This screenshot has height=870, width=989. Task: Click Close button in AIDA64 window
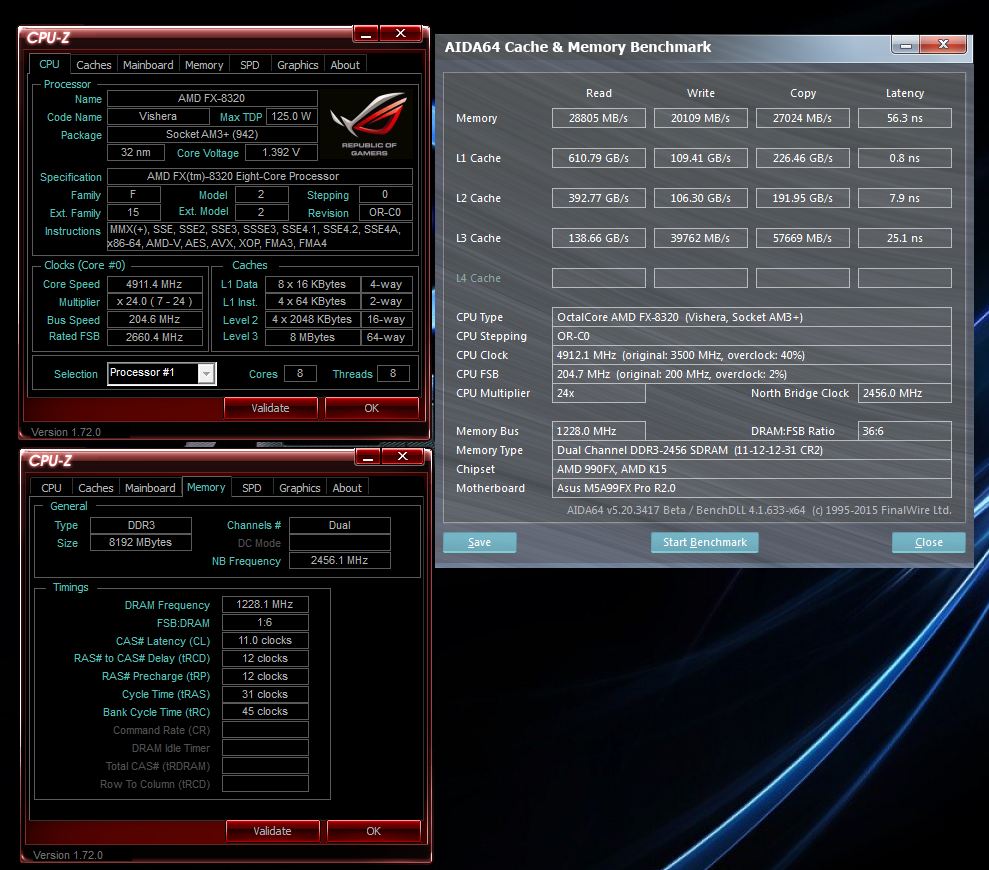[x=928, y=543]
